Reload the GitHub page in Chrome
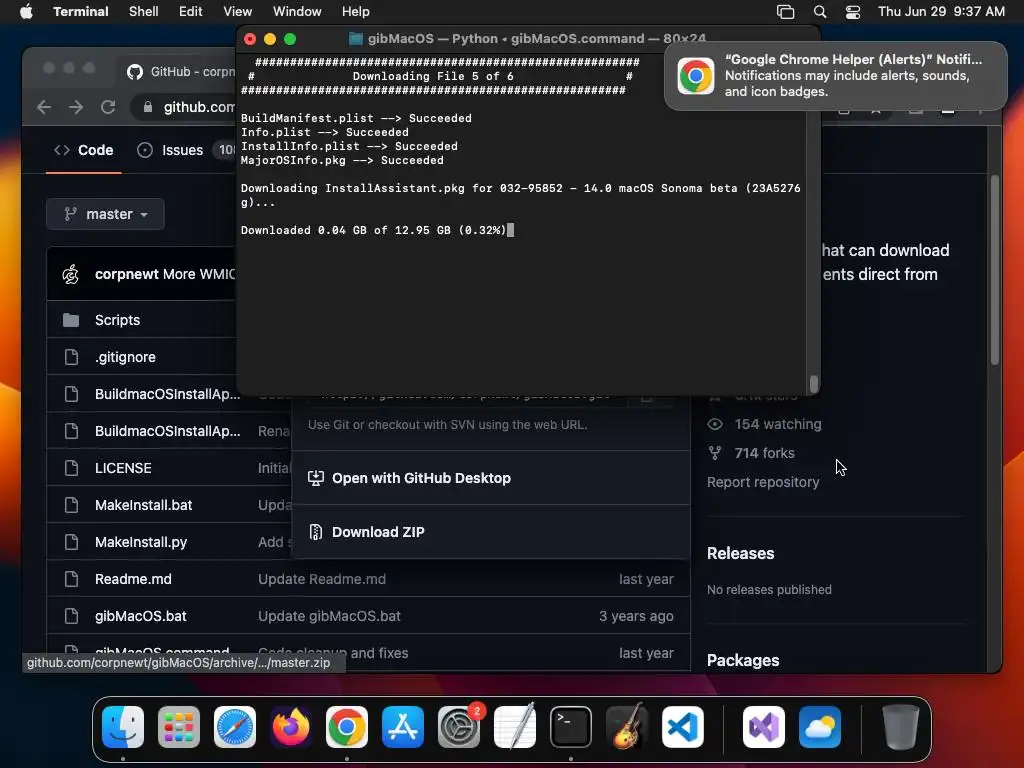This screenshot has height=768, width=1024. pos(108,107)
